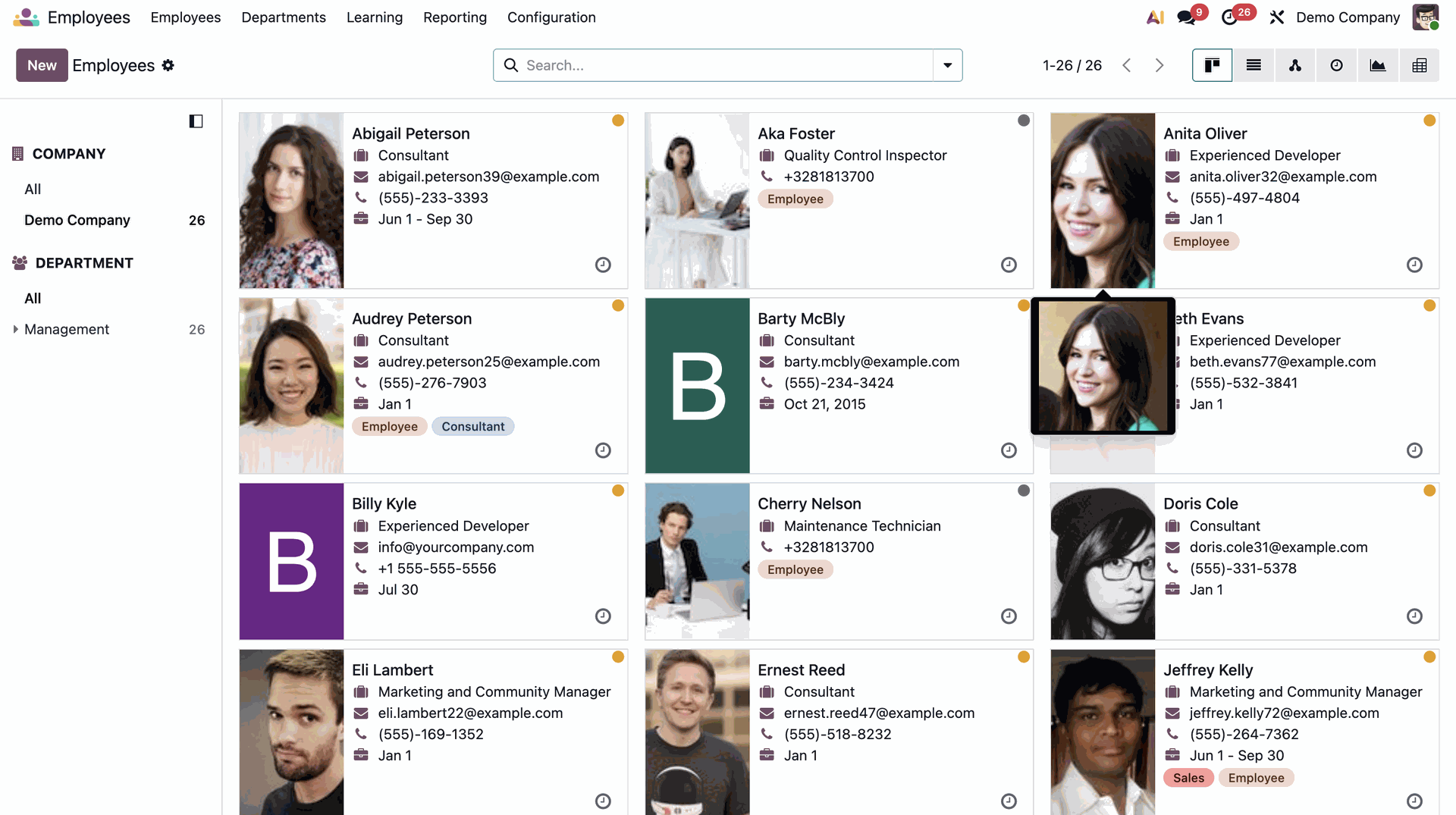1456x815 pixels.
Task: Open activities clock icon with 26 badge
Action: (1229, 17)
